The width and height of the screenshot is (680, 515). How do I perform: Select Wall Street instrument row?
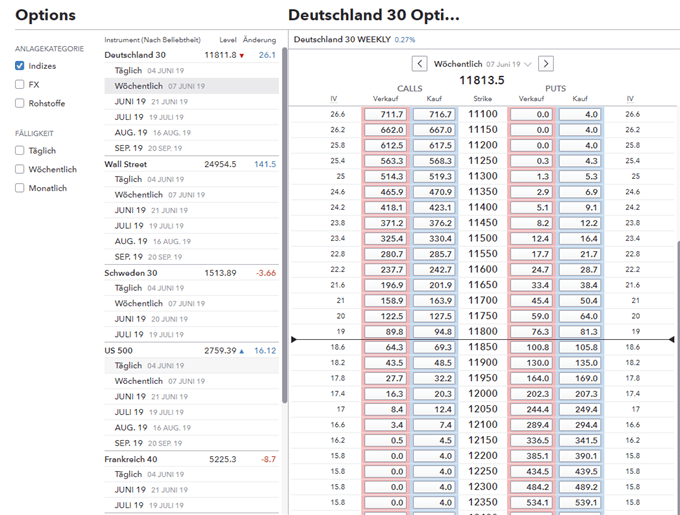[191, 164]
